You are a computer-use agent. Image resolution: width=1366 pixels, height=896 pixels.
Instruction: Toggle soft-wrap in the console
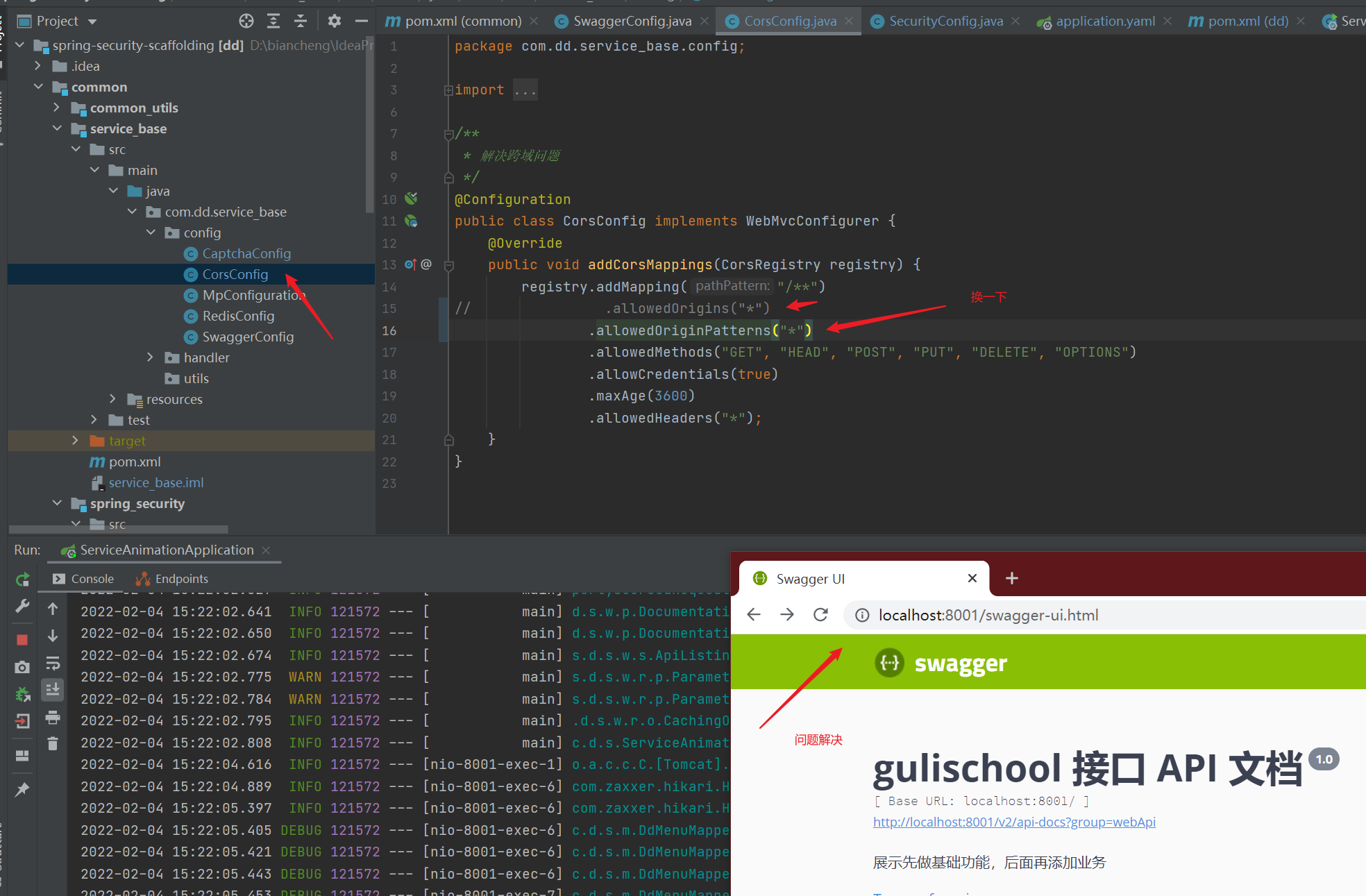coord(53,663)
